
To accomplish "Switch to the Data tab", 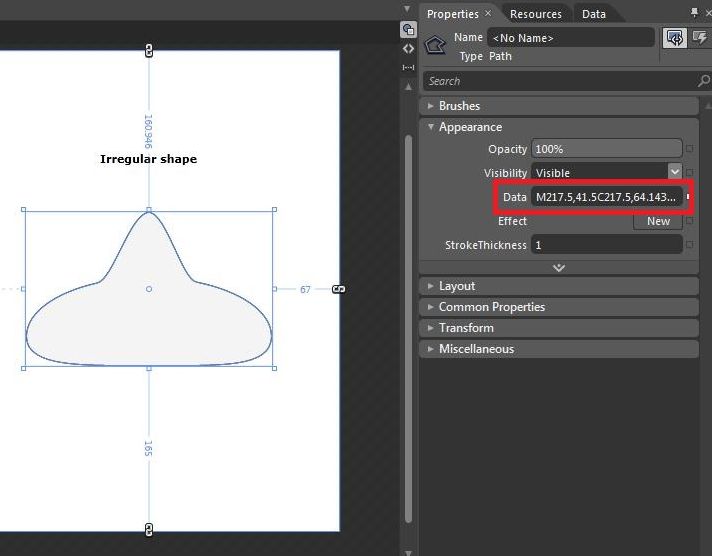I will (593, 14).
